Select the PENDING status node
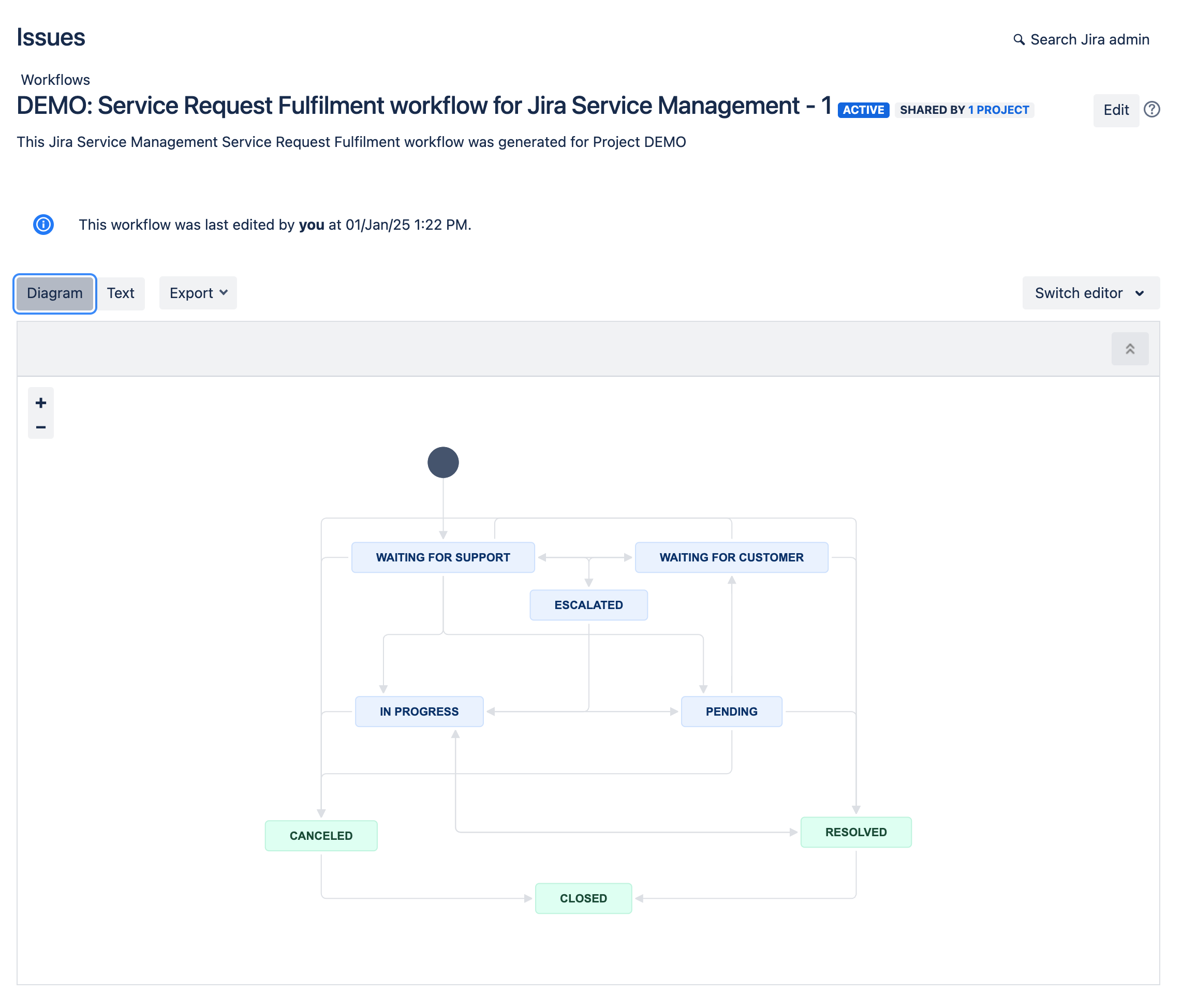The height and width of the screenshot is (1008, 1182). 731,711
